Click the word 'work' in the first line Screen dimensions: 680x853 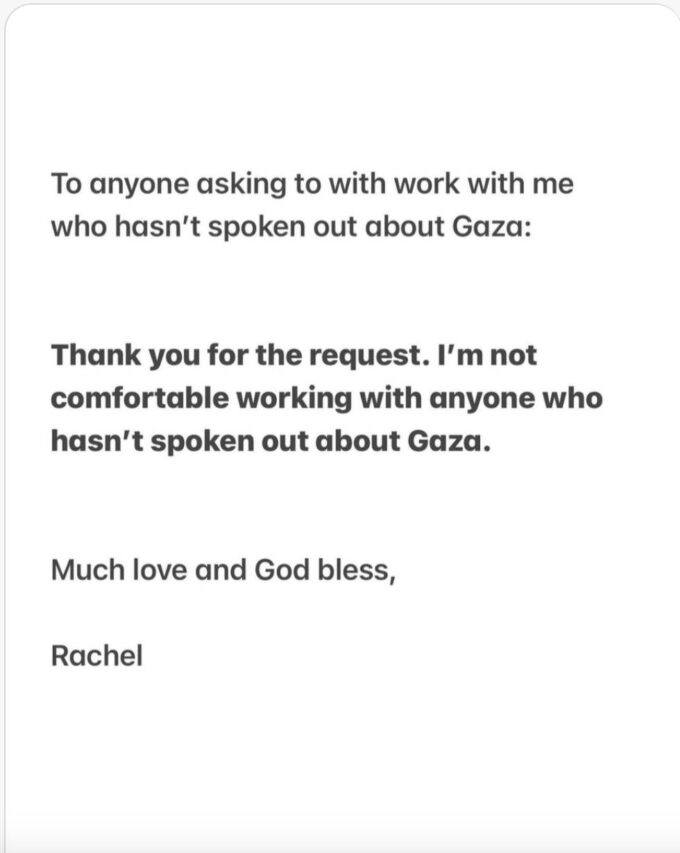click(426, 183)
